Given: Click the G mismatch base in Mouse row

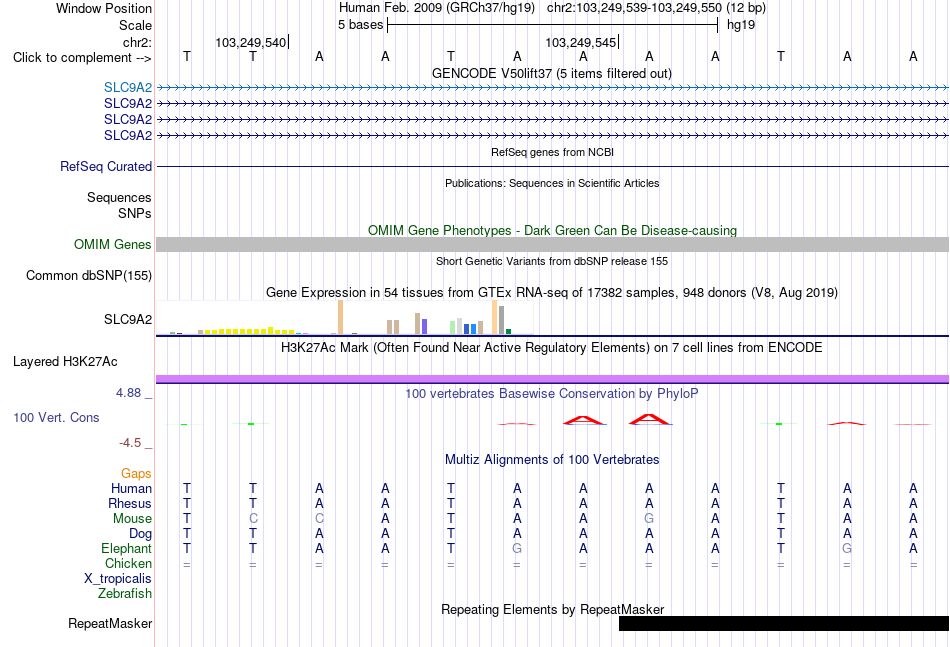Looking at the screenshot, I should [649, 519].
